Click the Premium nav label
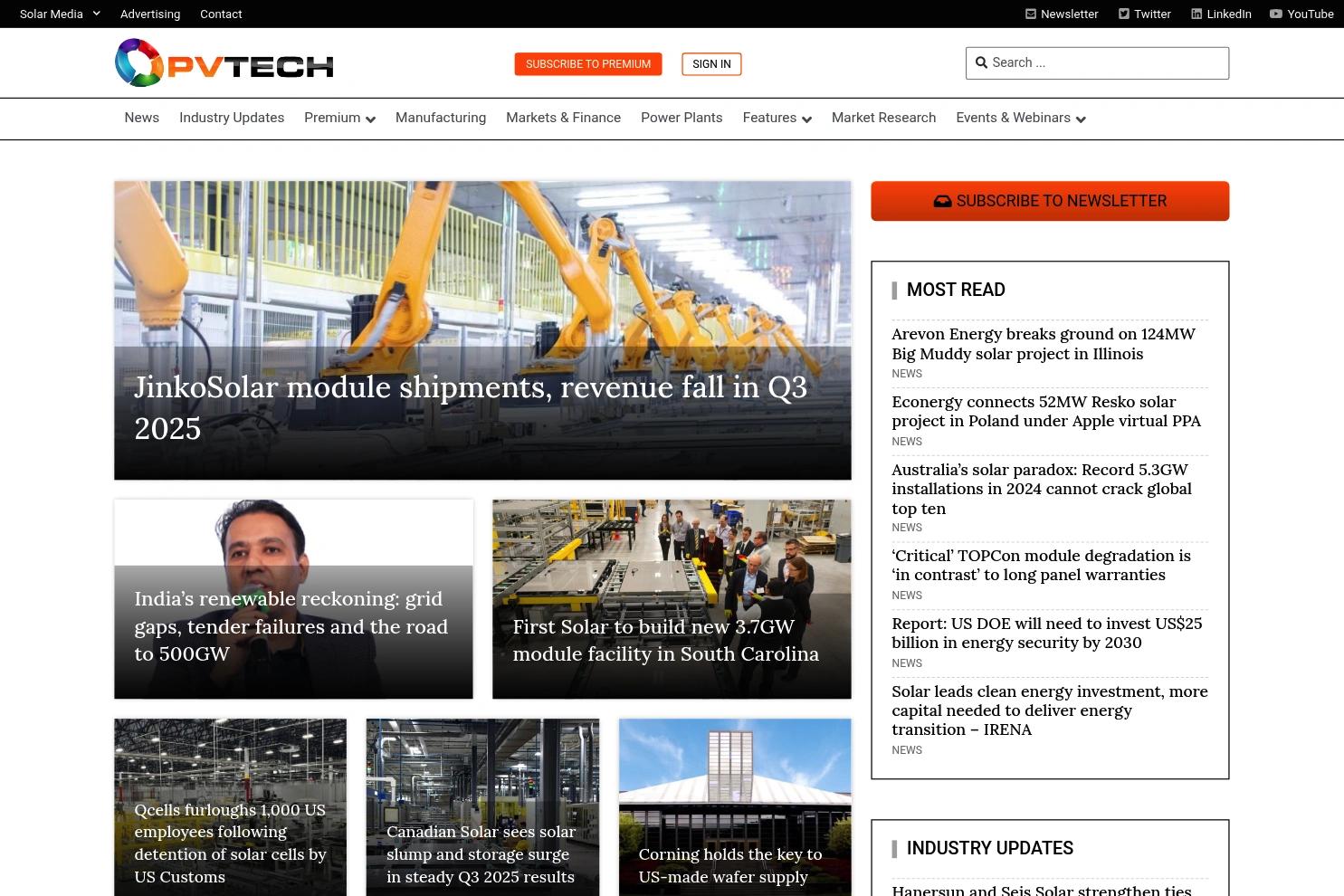The height and width of the screenshot is (896, 1344). coord(332,118)
